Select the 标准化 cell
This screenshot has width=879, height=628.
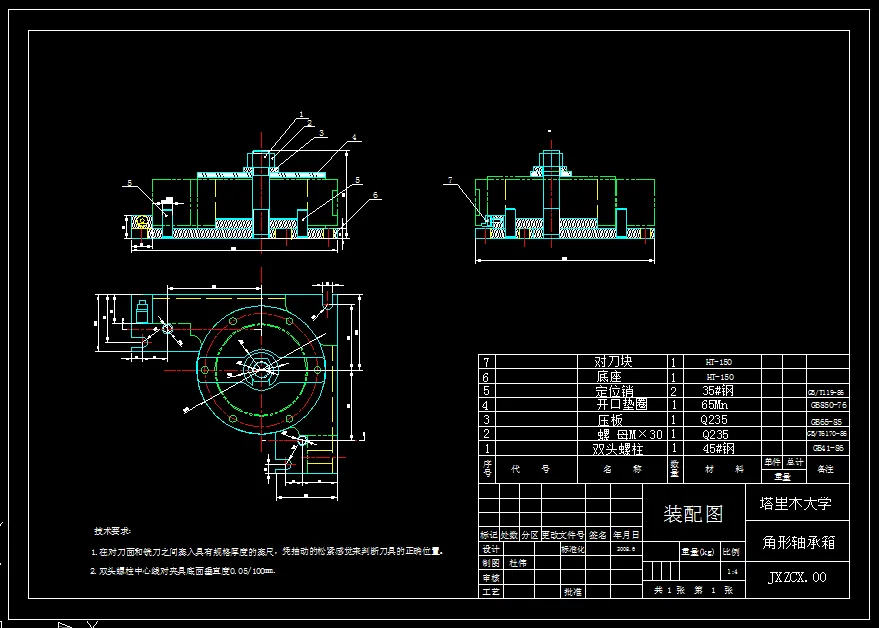(572, 550)
